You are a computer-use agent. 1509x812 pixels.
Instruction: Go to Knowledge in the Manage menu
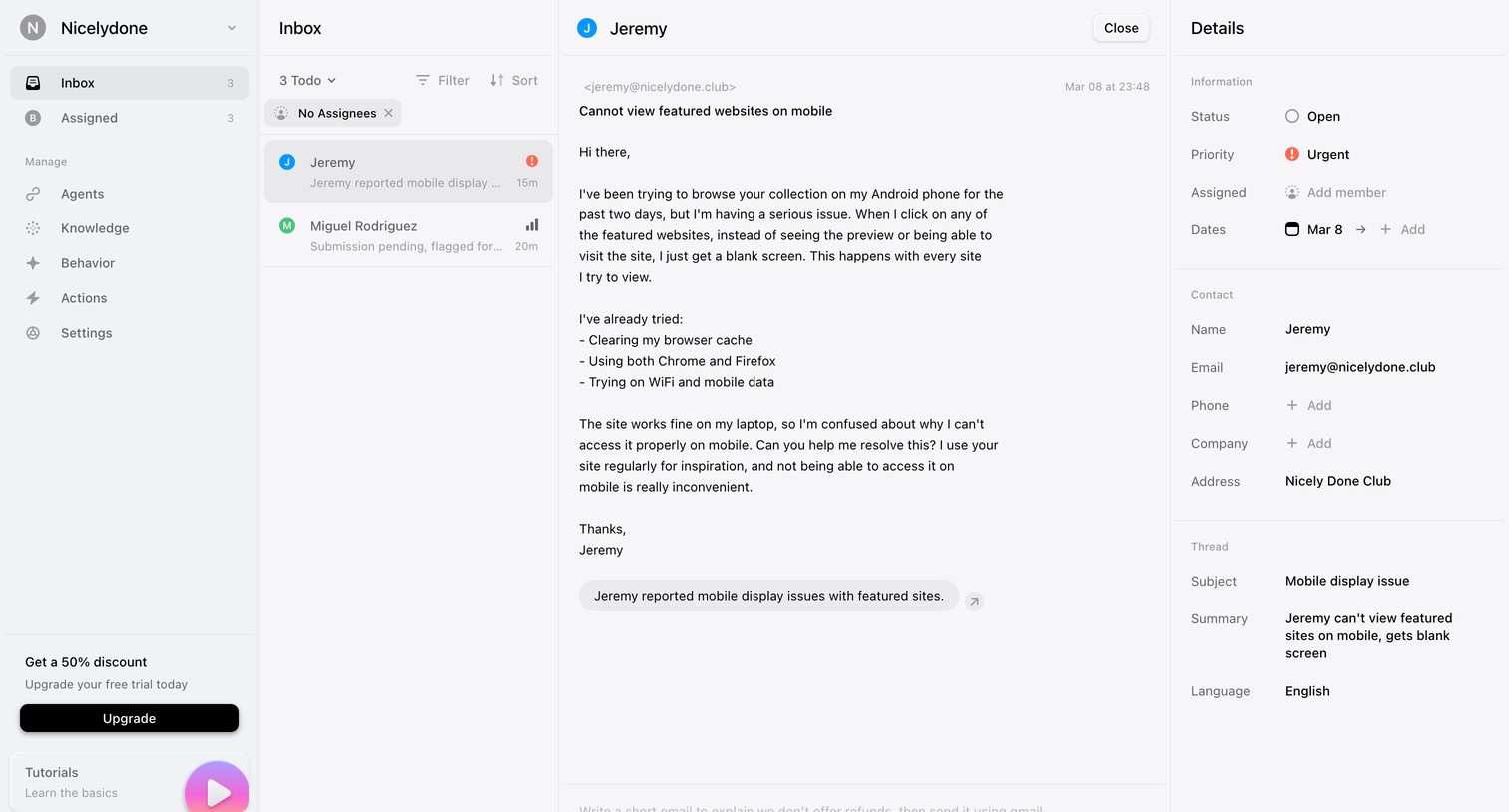(129, 228)
